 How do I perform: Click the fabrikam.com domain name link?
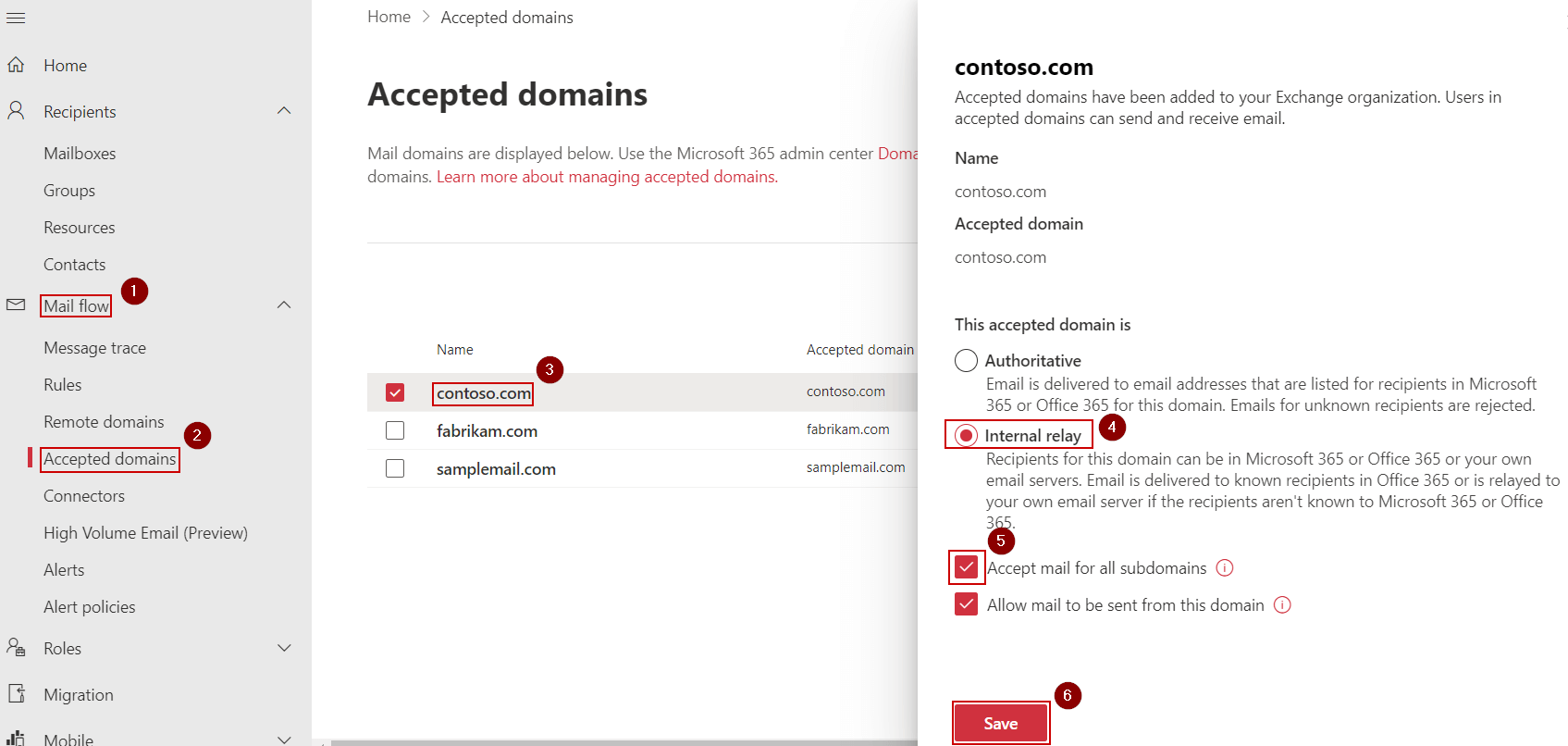[487, 431]
